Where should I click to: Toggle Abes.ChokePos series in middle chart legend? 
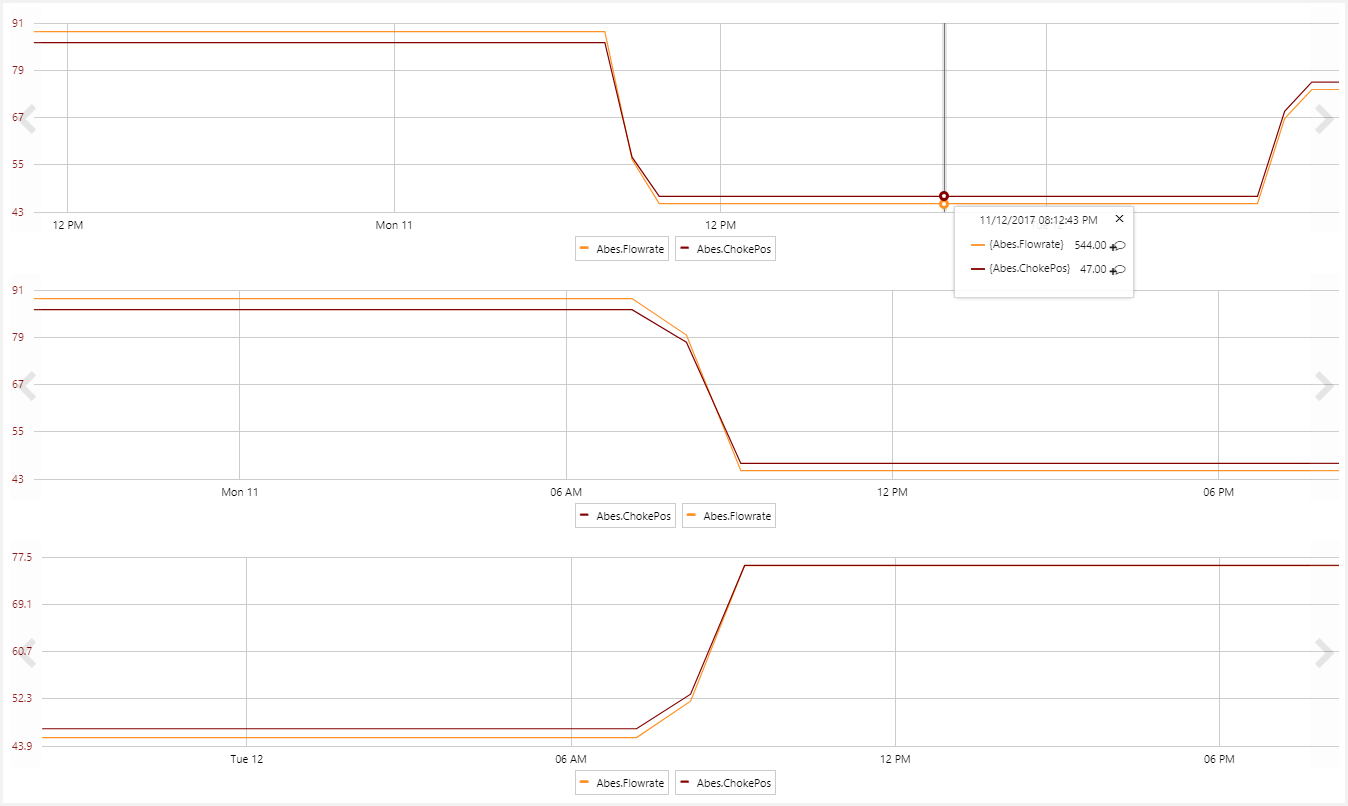(625, 516)
